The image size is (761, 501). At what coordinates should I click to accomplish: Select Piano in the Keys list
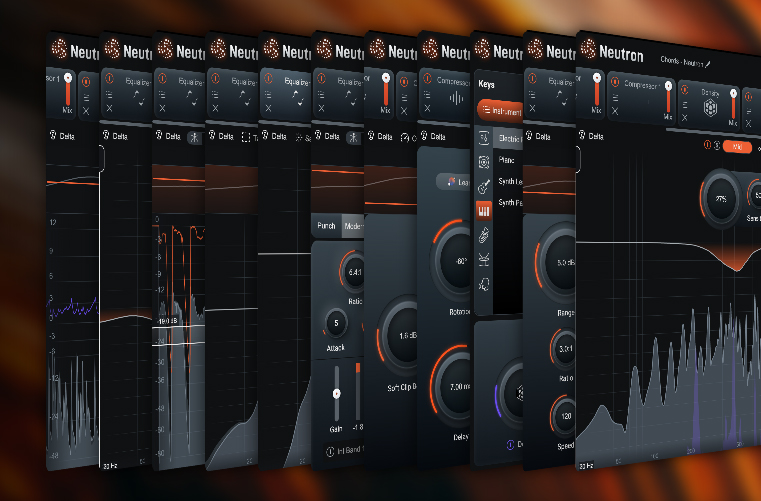(x=506, y=160)
